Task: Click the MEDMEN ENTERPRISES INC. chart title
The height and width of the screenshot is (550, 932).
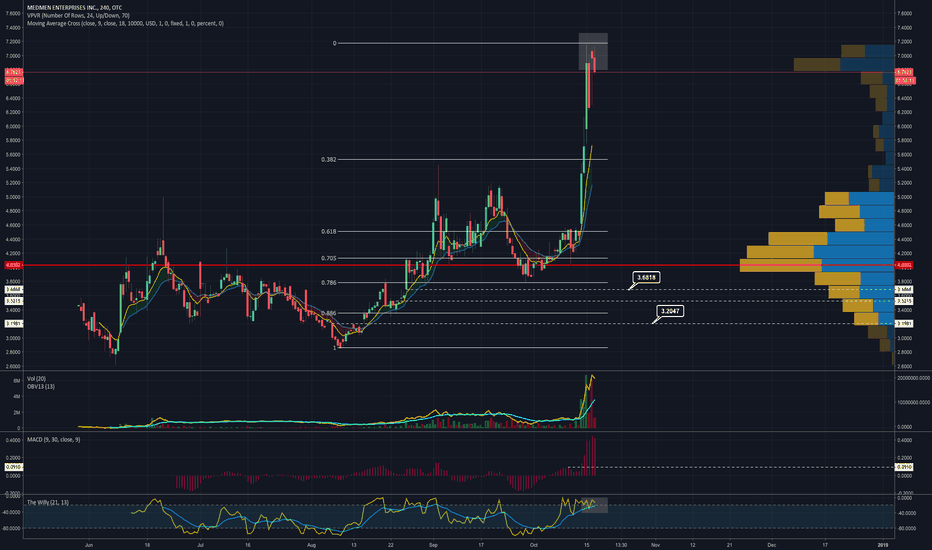Action: click(x=74, y=8)
